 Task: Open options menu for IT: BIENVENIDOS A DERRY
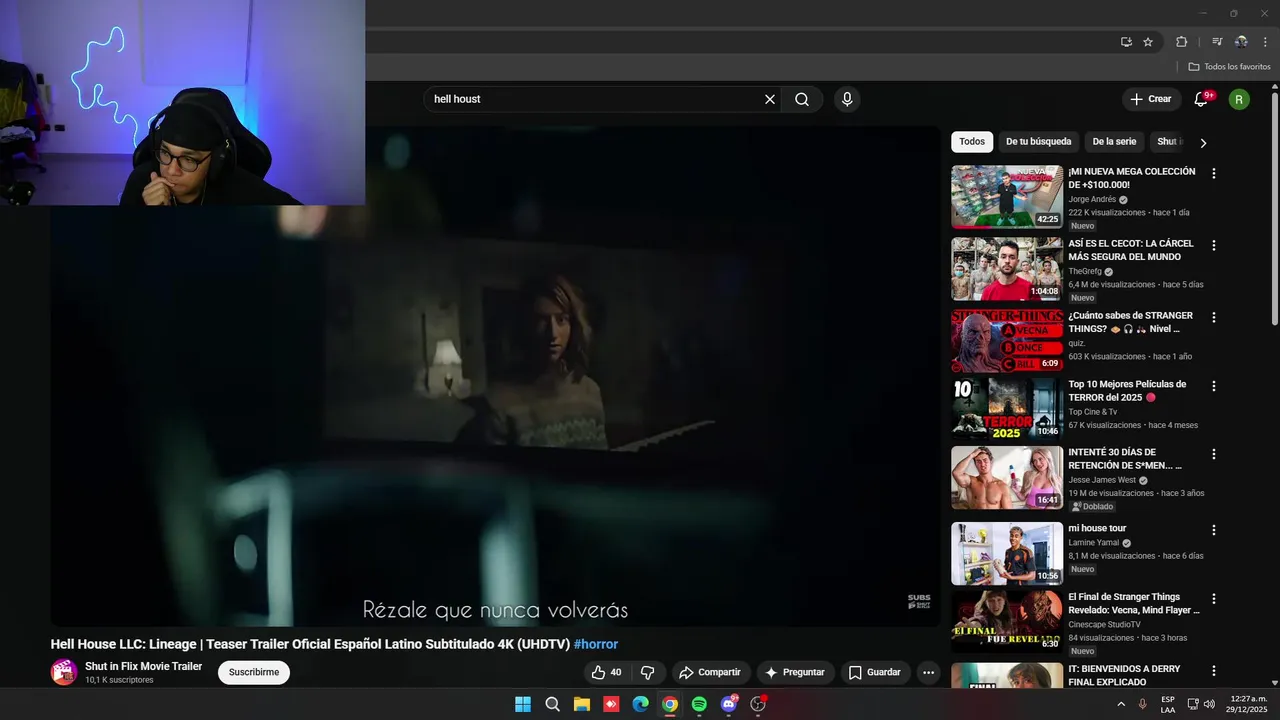pos(1214,671)
